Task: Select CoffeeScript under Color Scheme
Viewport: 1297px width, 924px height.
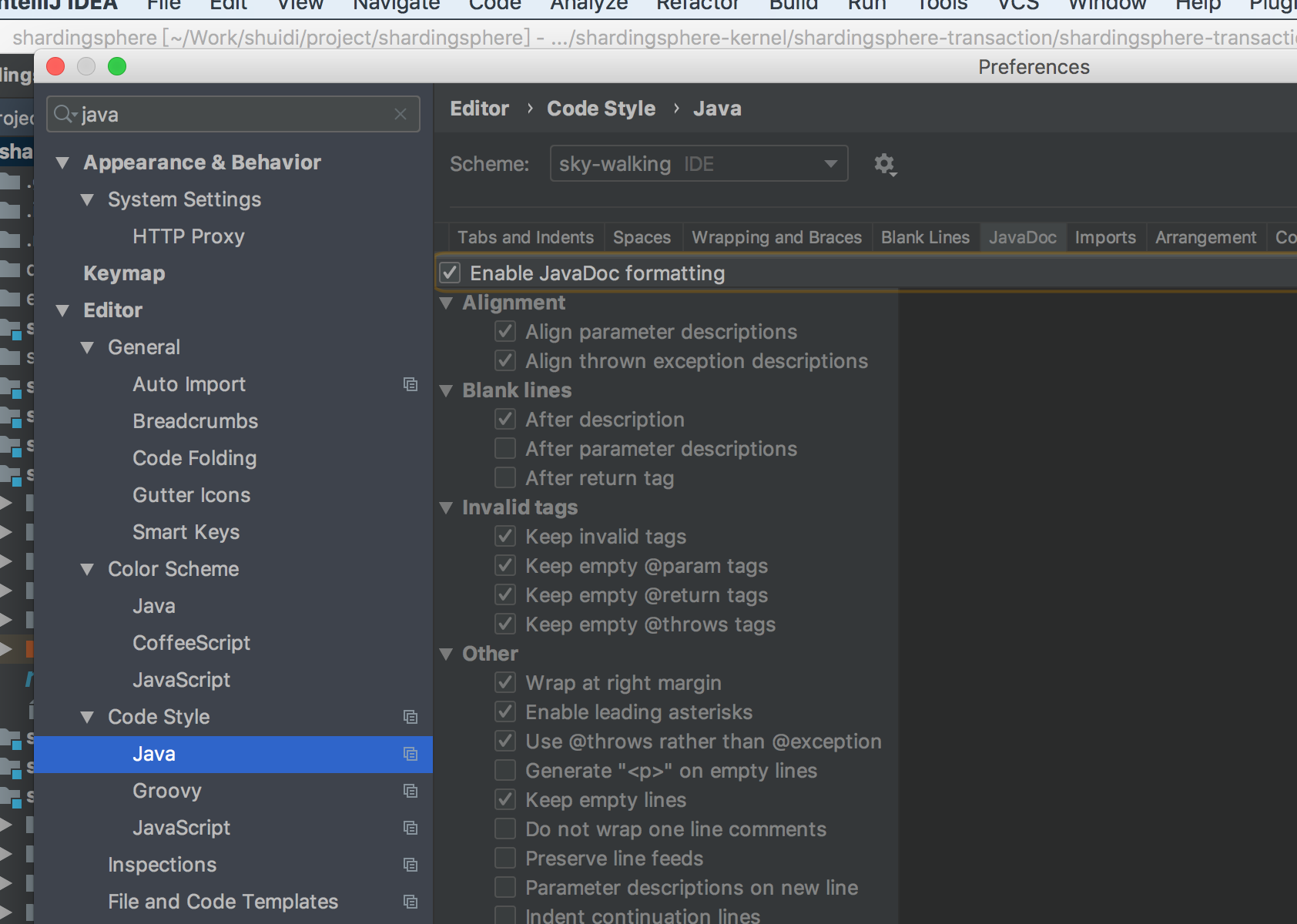Action: pos(192,643)
